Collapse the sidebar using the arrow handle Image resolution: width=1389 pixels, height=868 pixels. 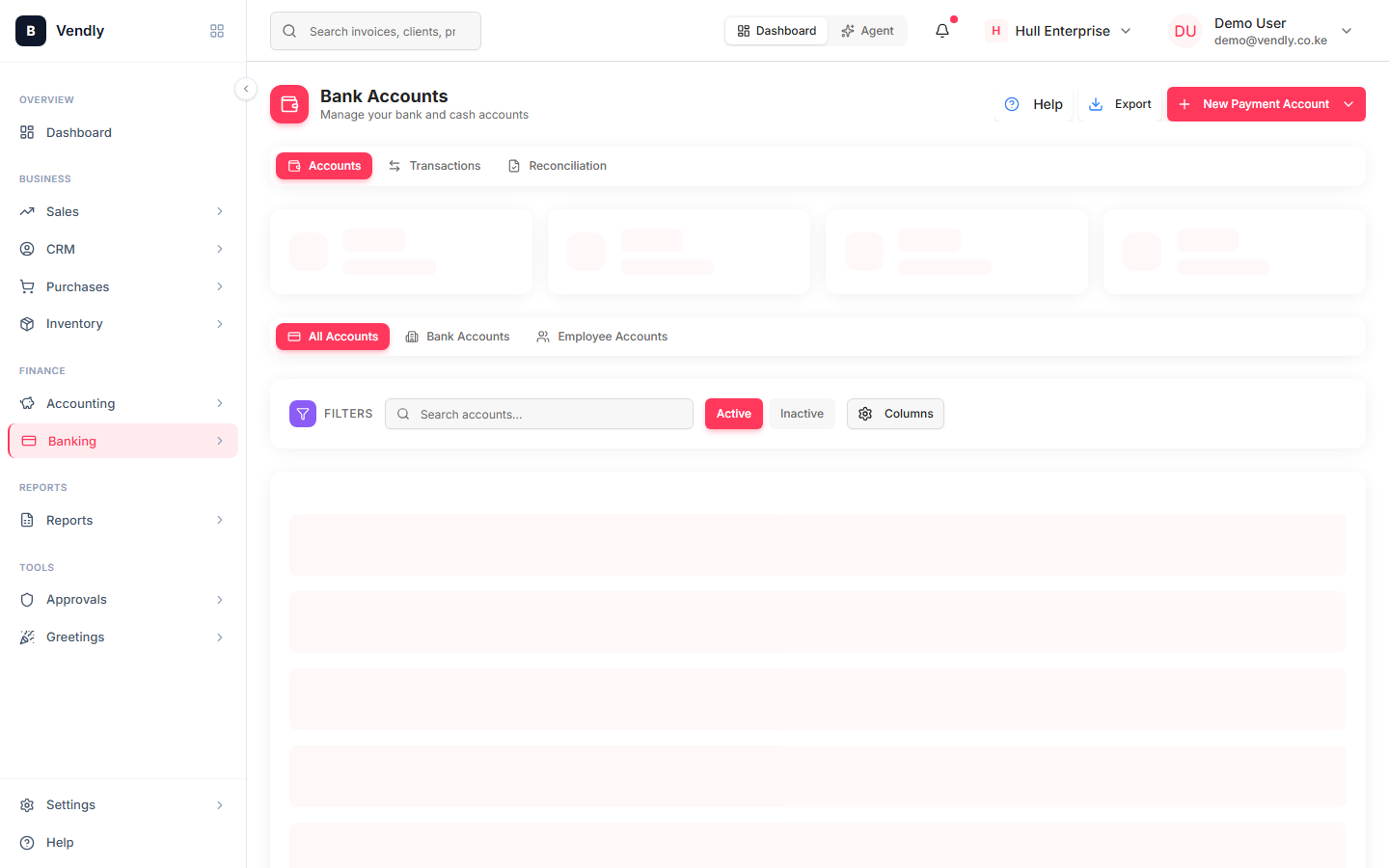246,89
